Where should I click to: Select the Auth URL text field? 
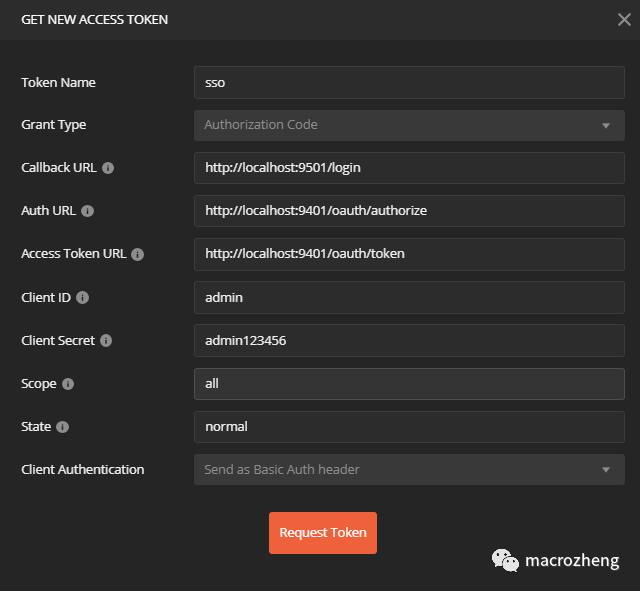[408, 211]
